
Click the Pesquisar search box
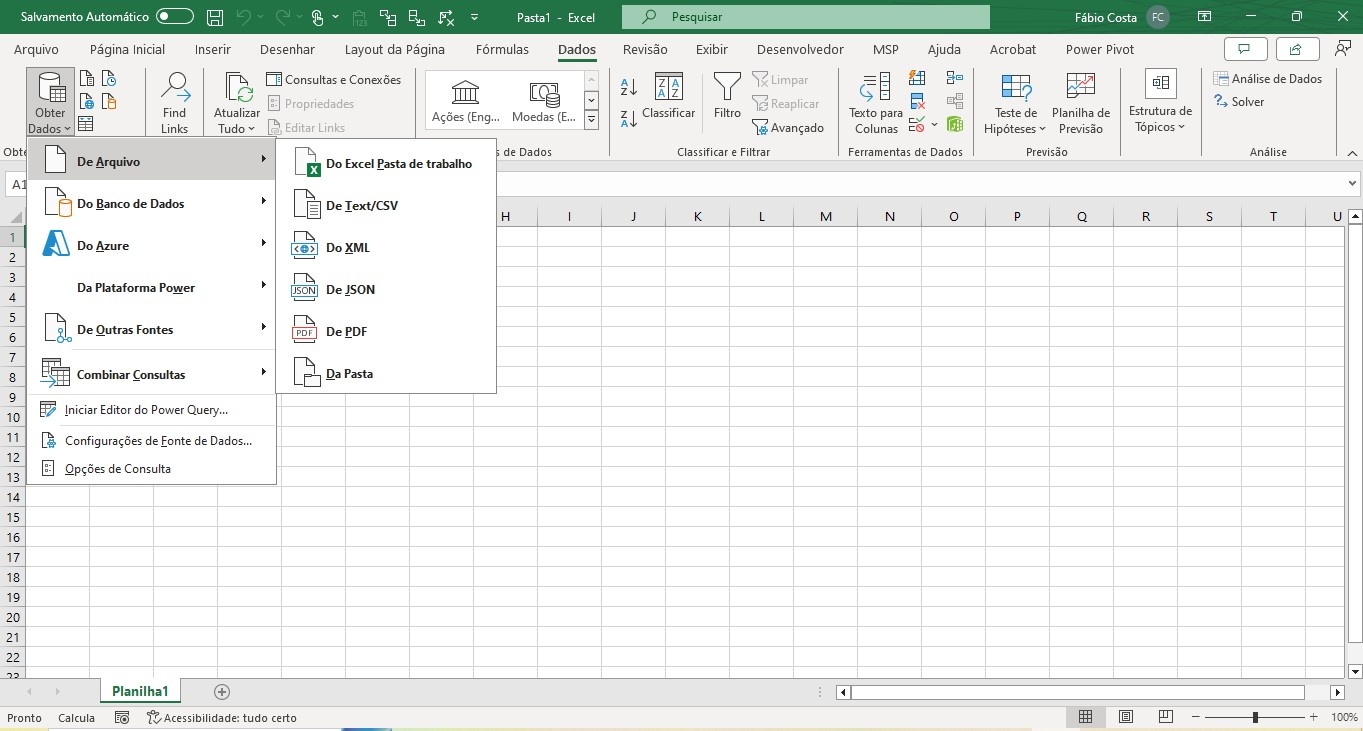(806, 17)
